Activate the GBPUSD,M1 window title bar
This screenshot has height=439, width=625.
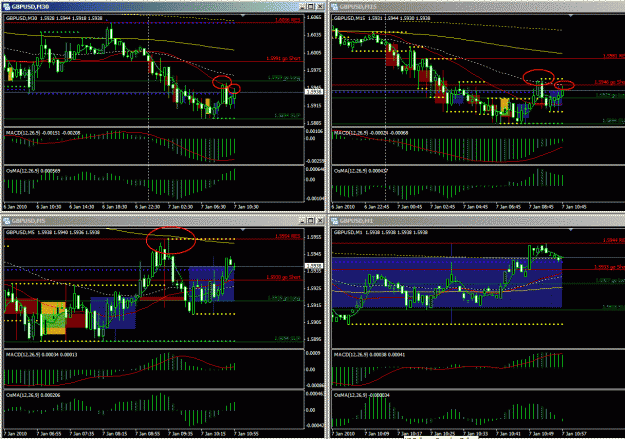click(x=478, y=220)
